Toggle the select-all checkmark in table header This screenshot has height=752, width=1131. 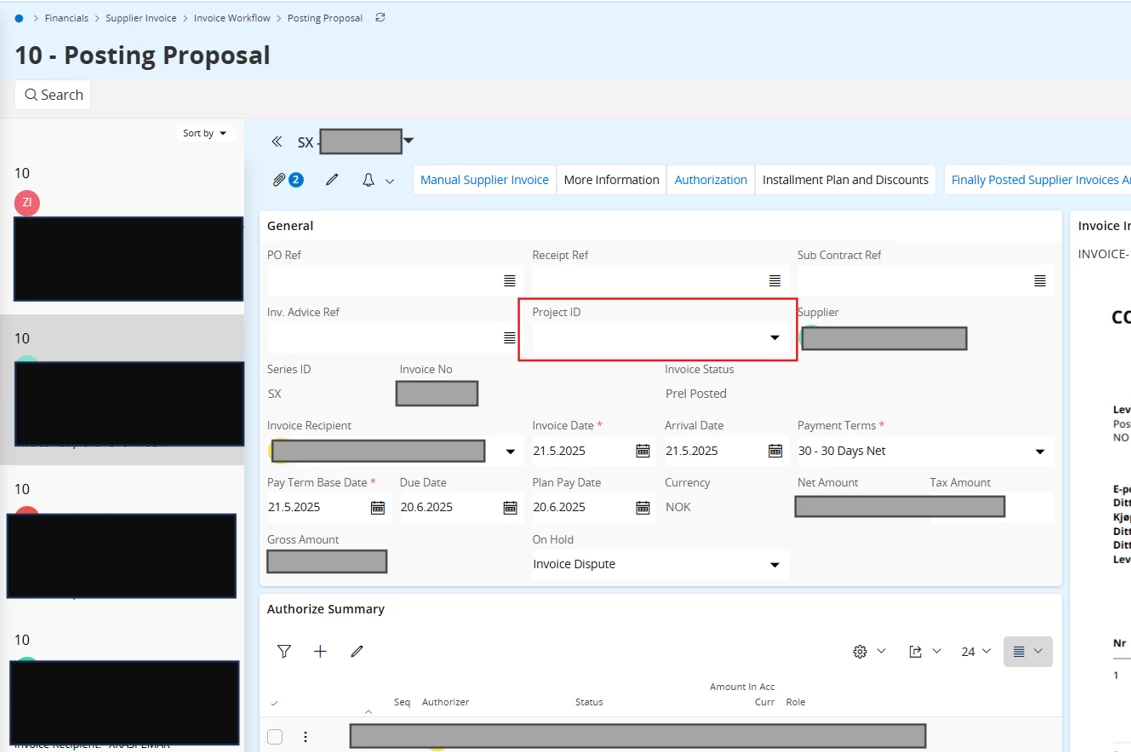pyautogui.click(x=274, y=703)
